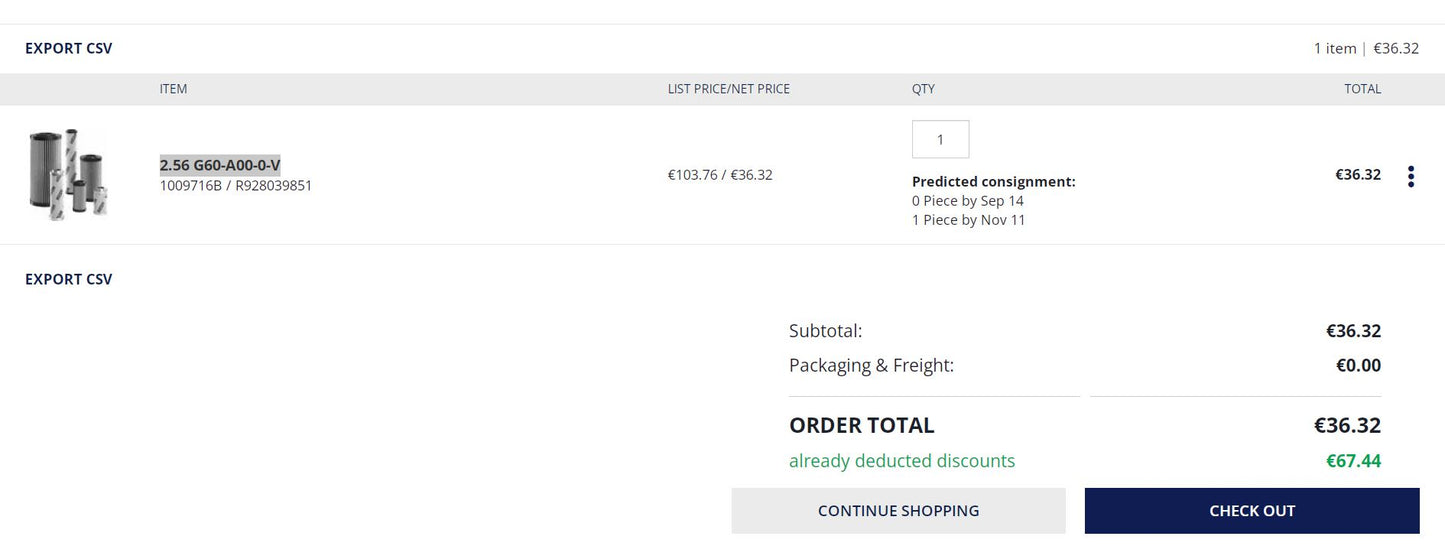The width and height of the screenshot is (1445, 559).
Task: Click the '0 Piece by Sep 14' text
Action: pyautogui.click(x=967, y=201)
